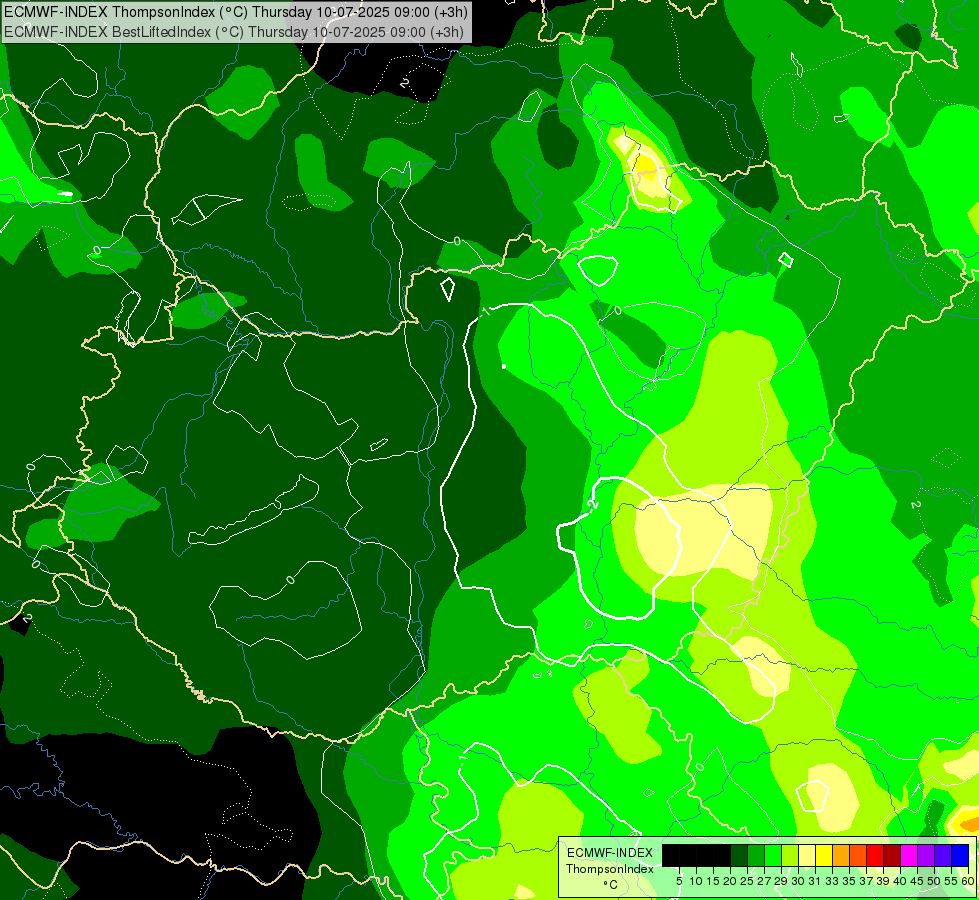Click the orange-red 35–37 legend swatch
Image resolution: width=979 pixels, height=900 pixels.
[858, 855]
